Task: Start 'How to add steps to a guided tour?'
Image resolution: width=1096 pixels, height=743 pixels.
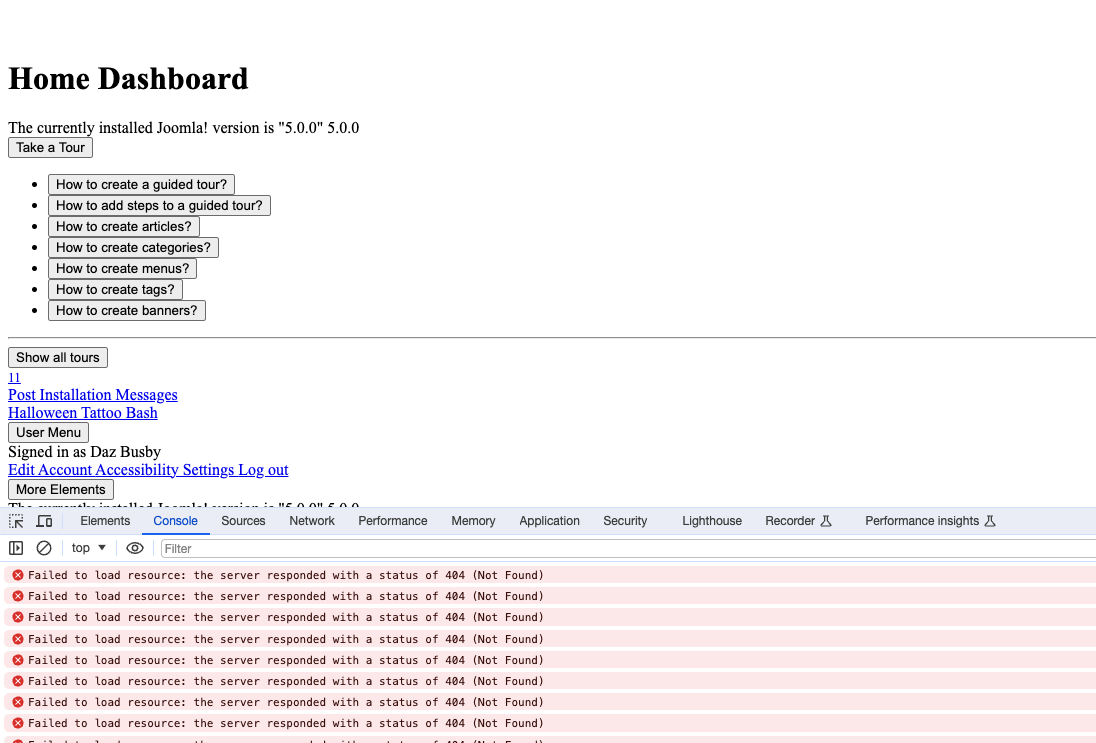Action: point(159,205)
